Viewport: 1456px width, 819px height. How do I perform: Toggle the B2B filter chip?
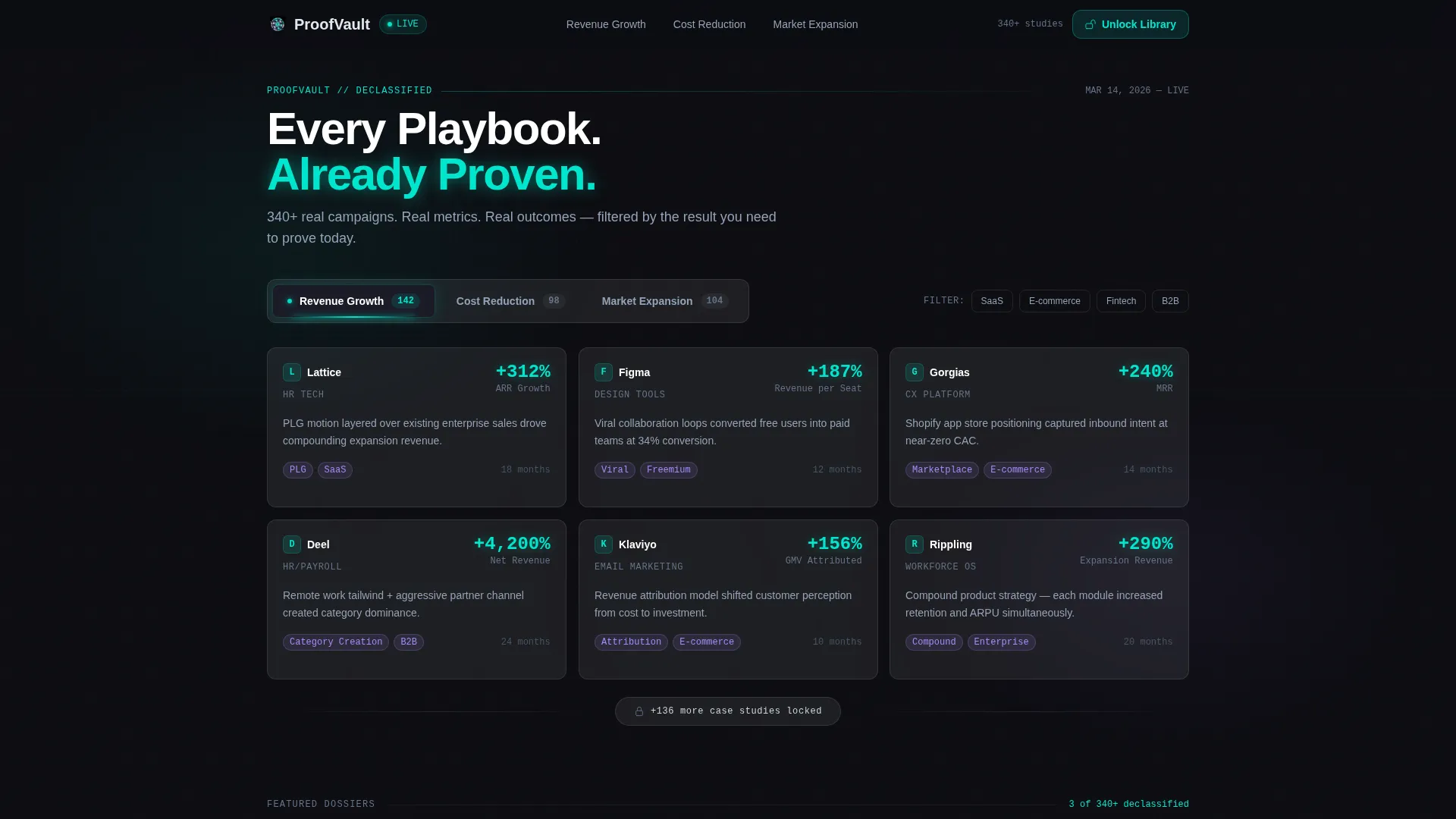[1170, 301]
